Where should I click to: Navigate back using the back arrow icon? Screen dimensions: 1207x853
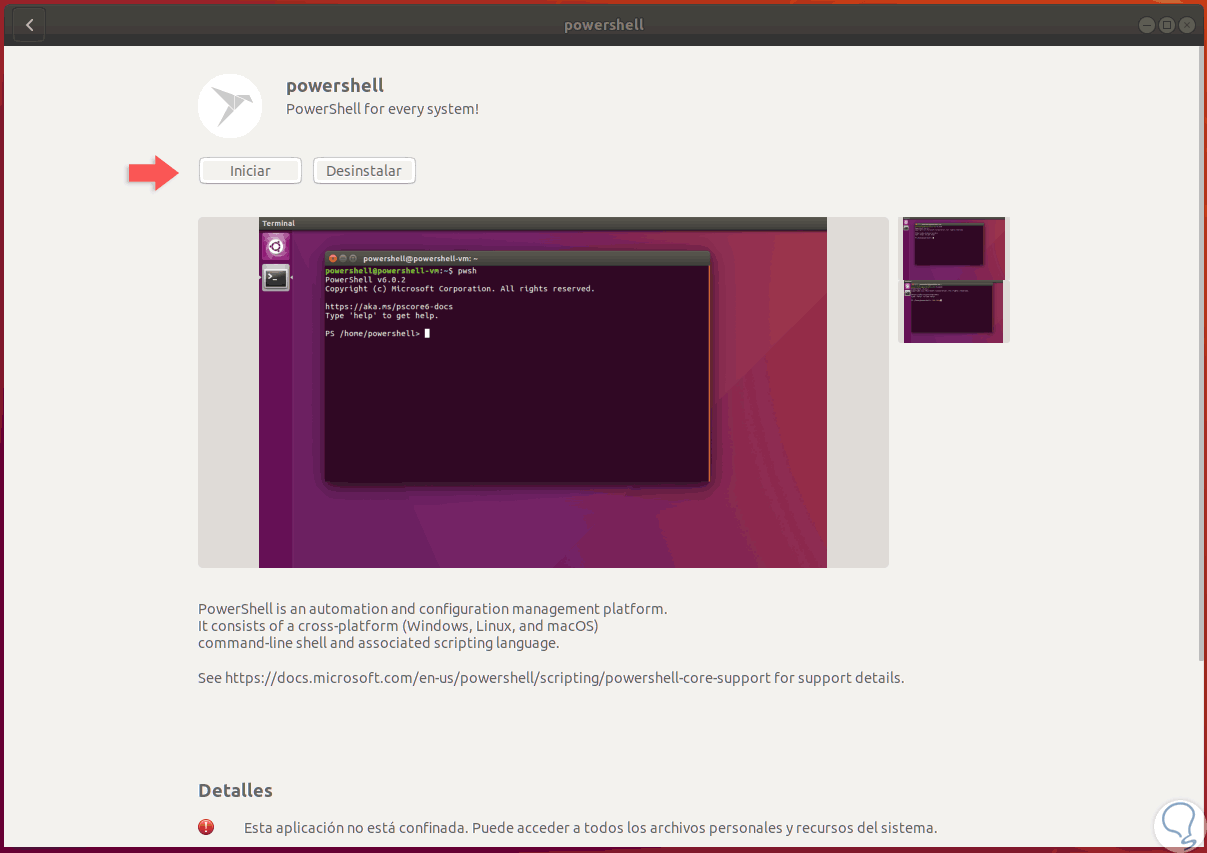click(x=28, y=24)
